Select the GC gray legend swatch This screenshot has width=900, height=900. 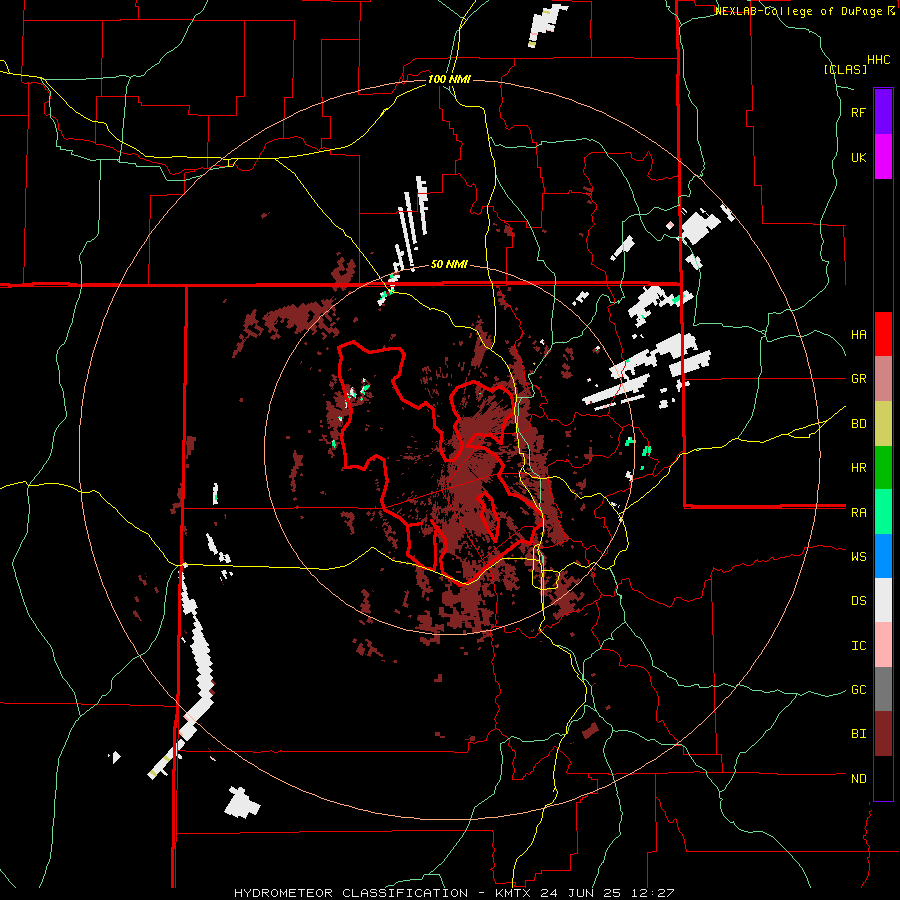point(883,689)
